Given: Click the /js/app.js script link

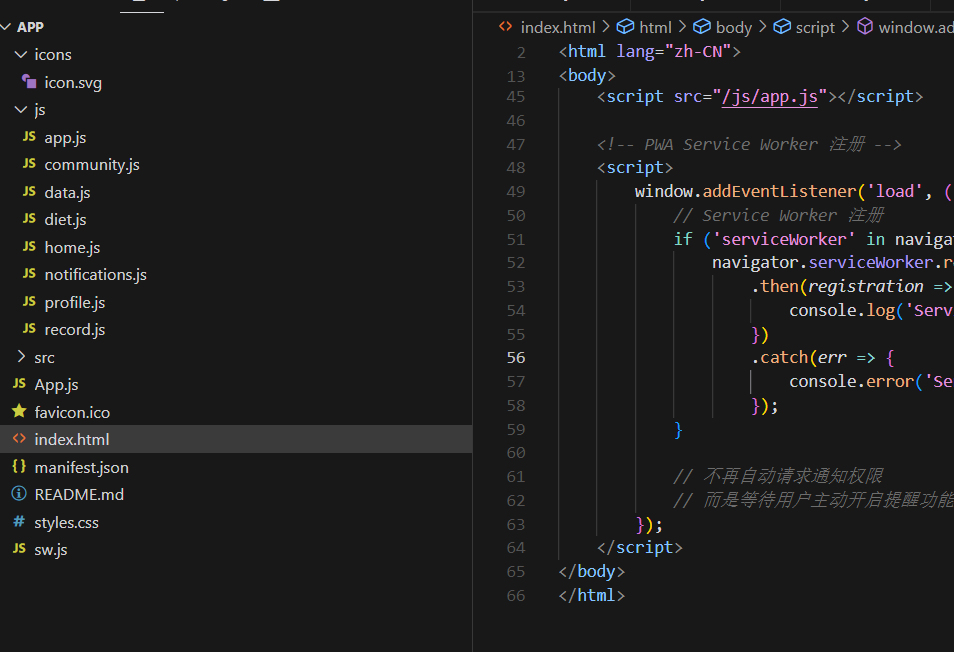Looking at the screenshot, I should coord(771,96).
